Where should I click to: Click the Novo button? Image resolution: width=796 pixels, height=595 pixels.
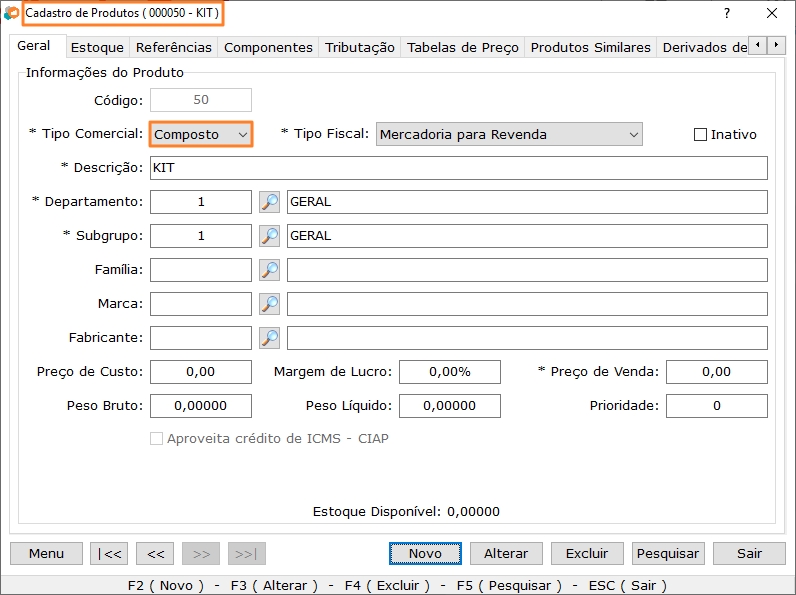point(425,553)
